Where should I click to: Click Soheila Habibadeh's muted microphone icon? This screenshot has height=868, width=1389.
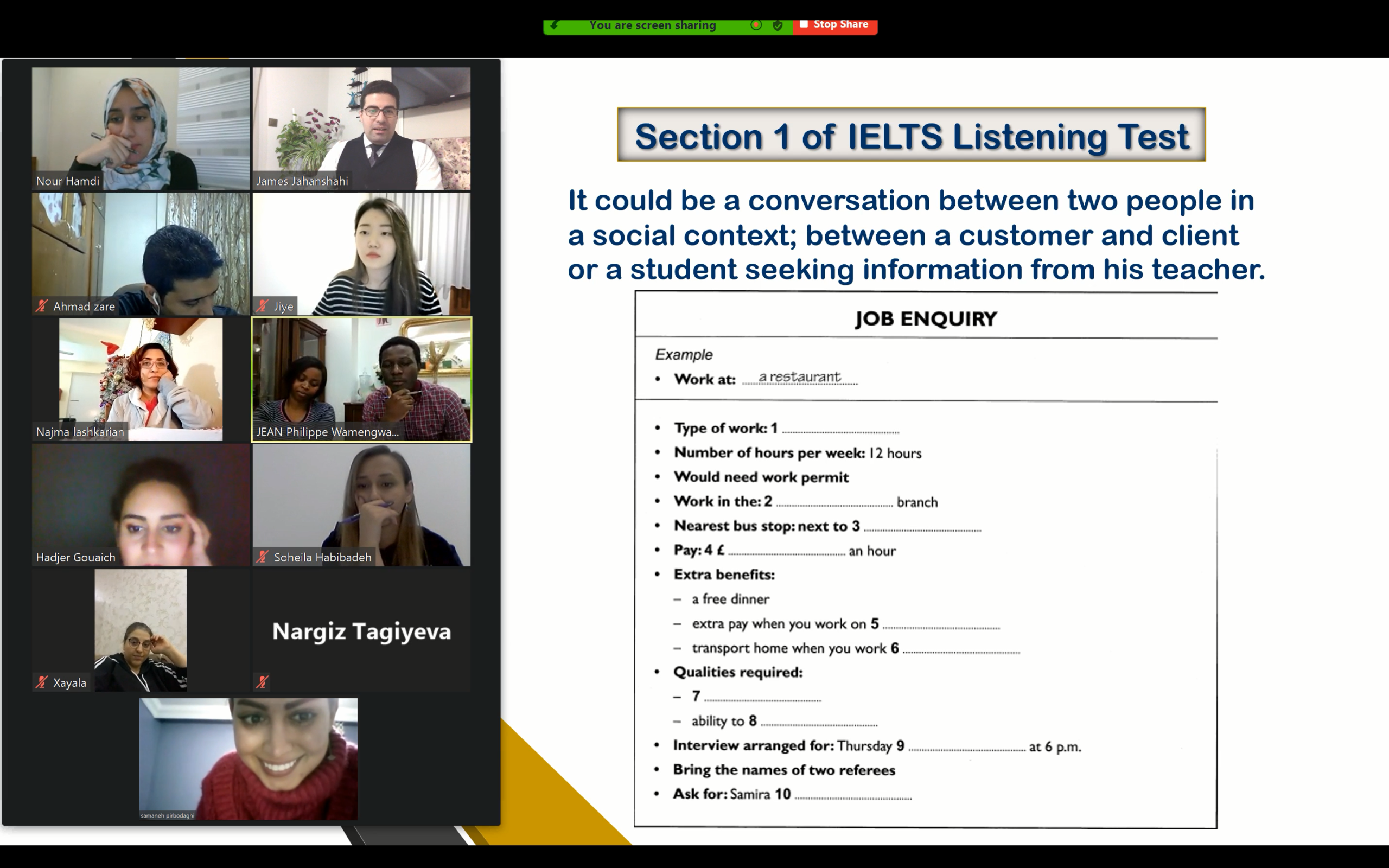[x=262, y=557]
